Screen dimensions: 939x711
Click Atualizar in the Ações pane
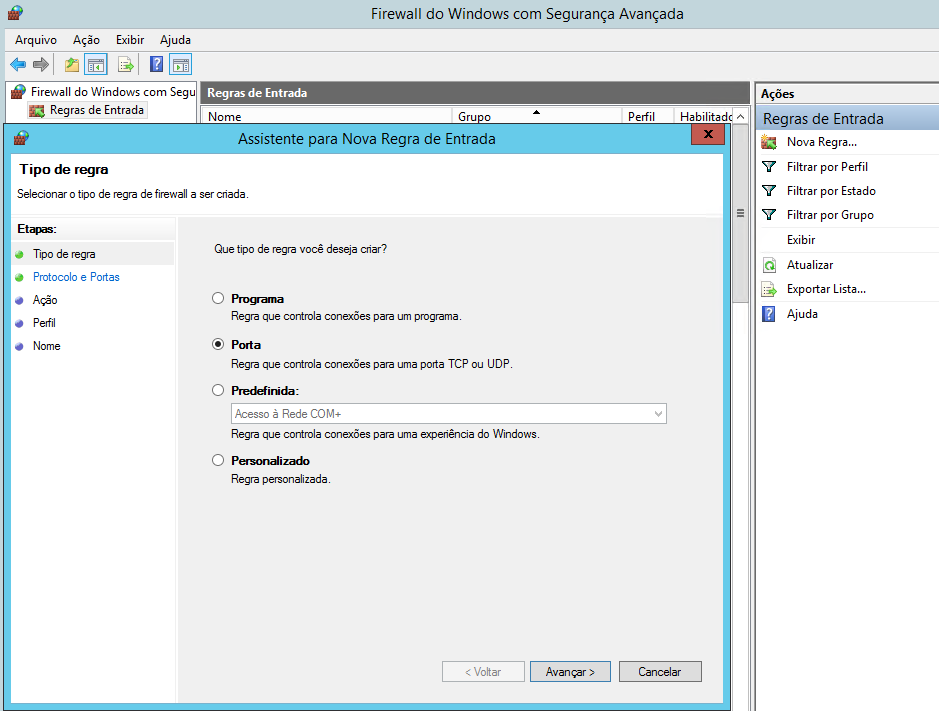[x=810, y=265]
